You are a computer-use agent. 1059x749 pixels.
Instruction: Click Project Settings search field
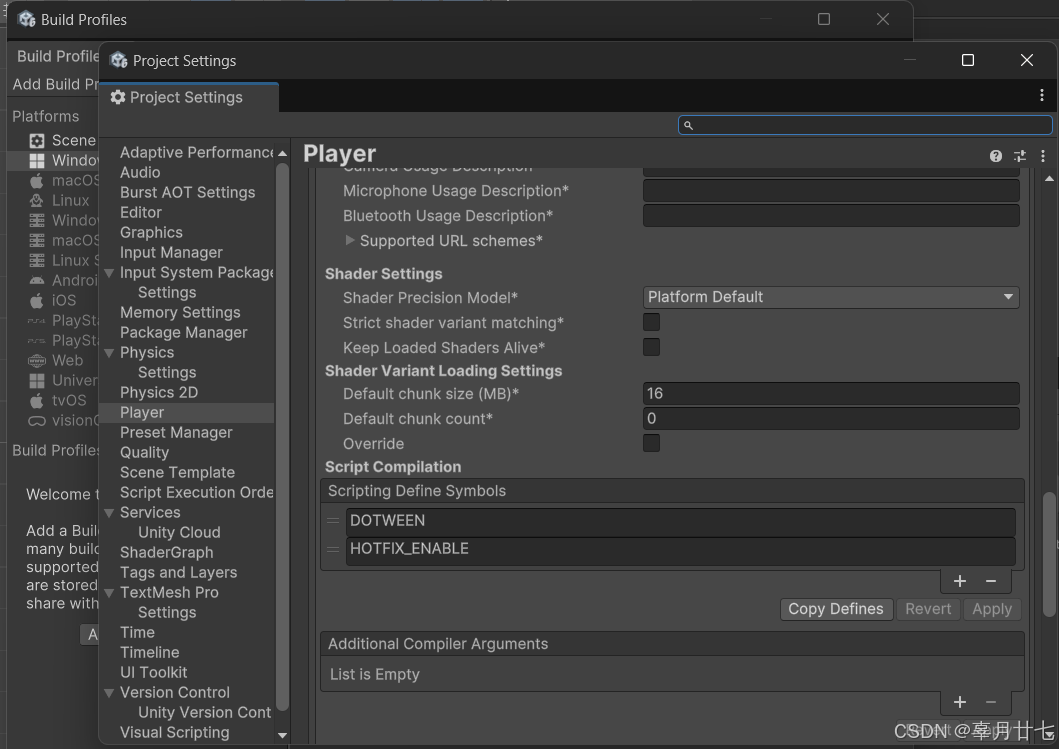(865, 125)
